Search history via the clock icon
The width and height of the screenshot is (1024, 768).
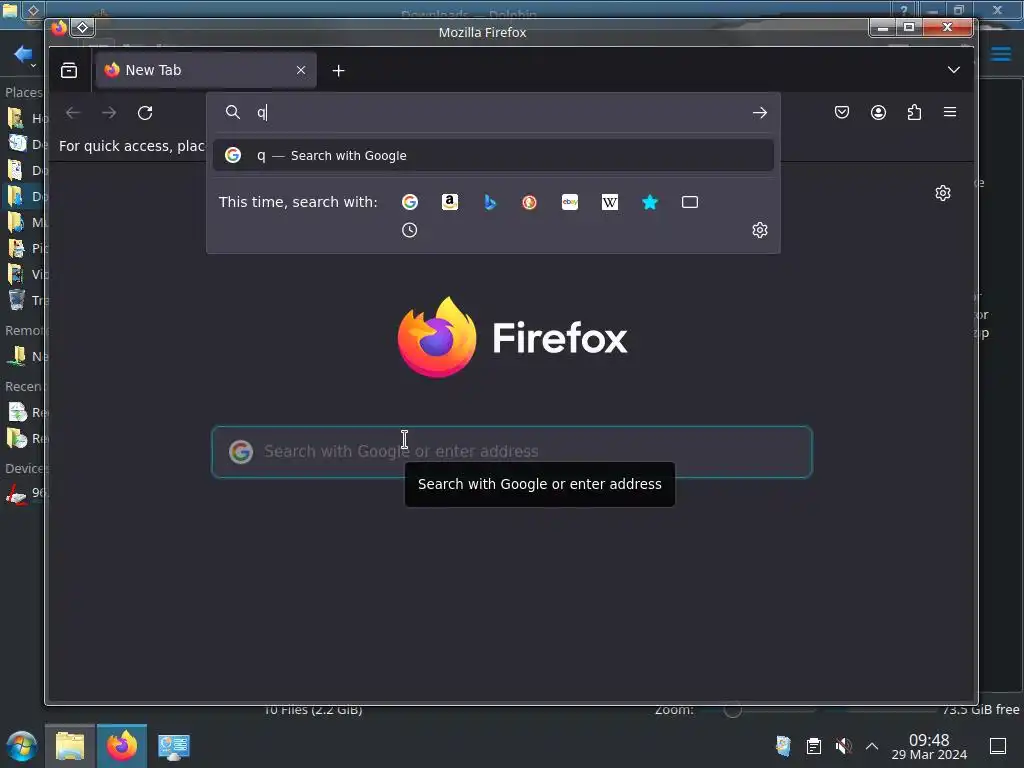pyautogui.click(x=409, y=230)
